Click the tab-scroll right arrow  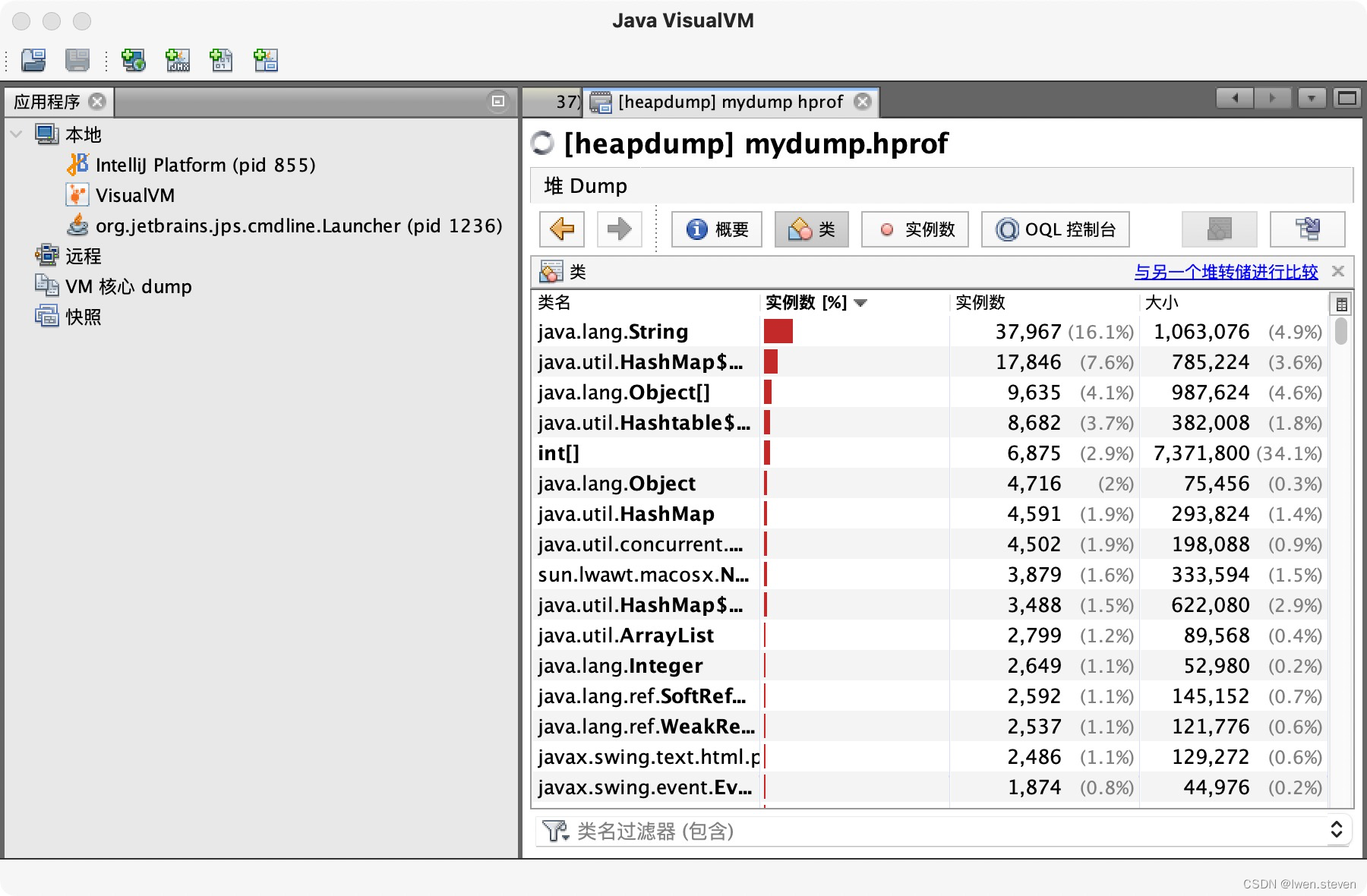pyautogui.click(x=1272, y=98)
